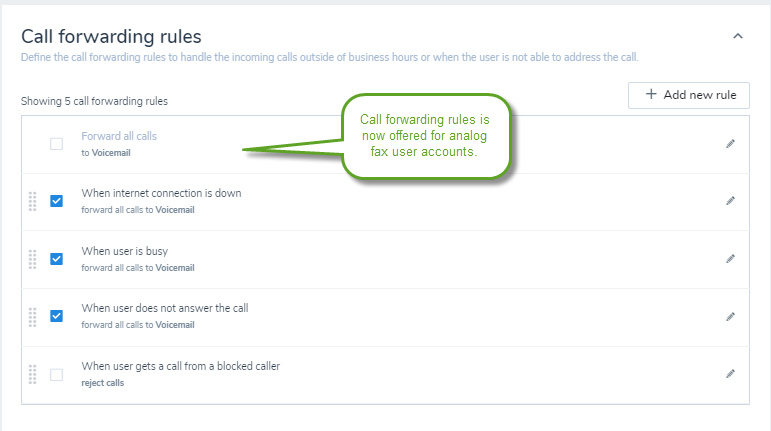Click the Call forwarding rules heading
The width and height of the screenshot is (771, 431).
tap(111, 37)
